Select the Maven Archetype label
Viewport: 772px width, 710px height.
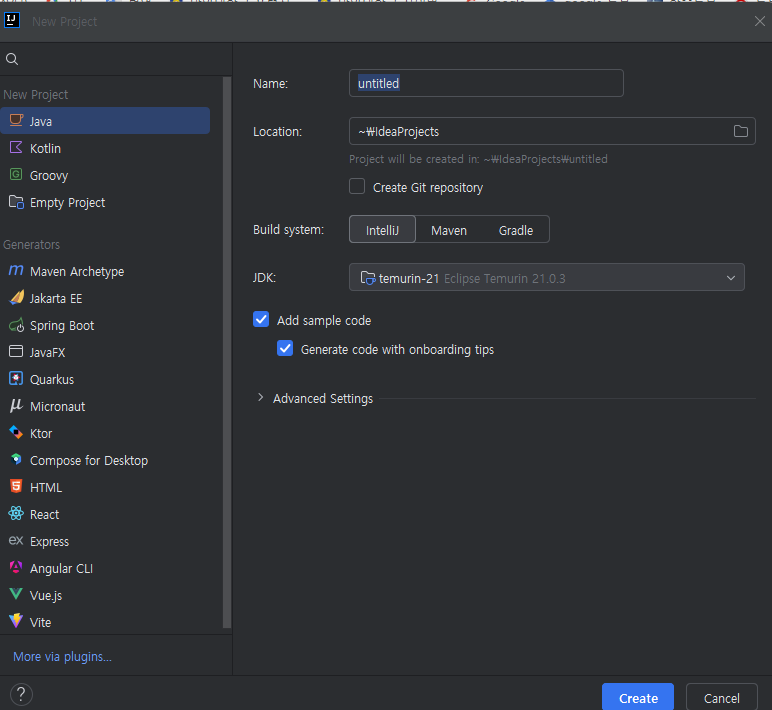77,271
